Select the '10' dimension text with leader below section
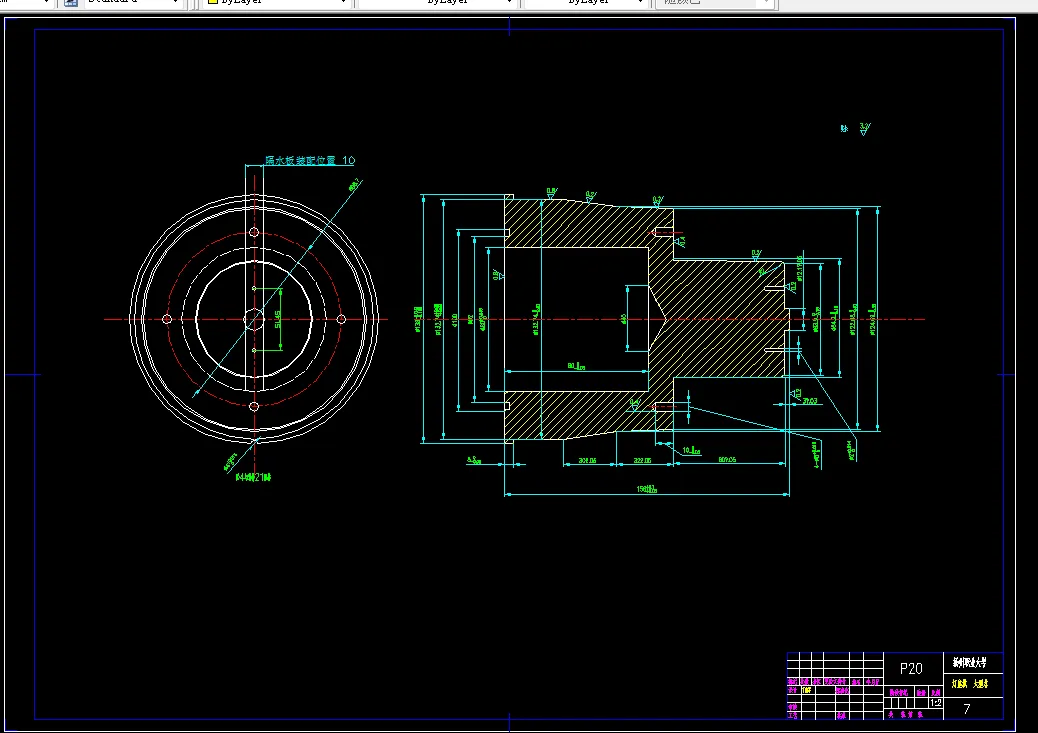Screen dimensions: 1038x733 pos(692,450)
